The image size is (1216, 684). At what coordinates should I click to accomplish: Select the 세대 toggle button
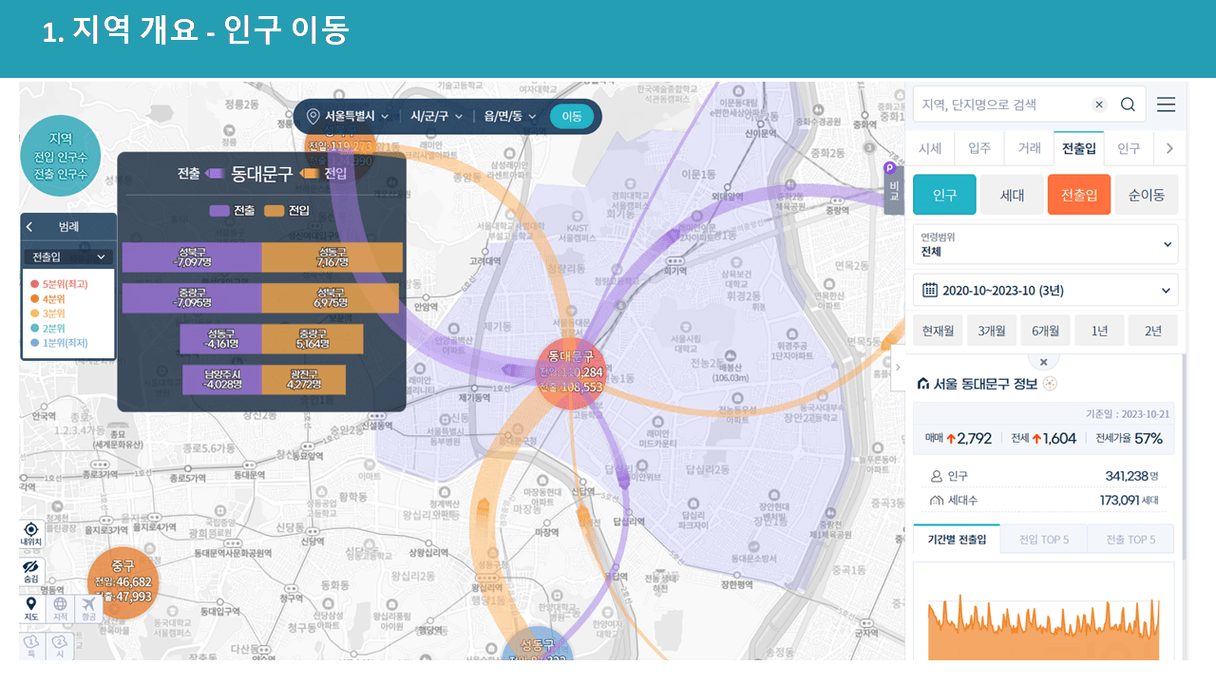tap(1012, 195)
